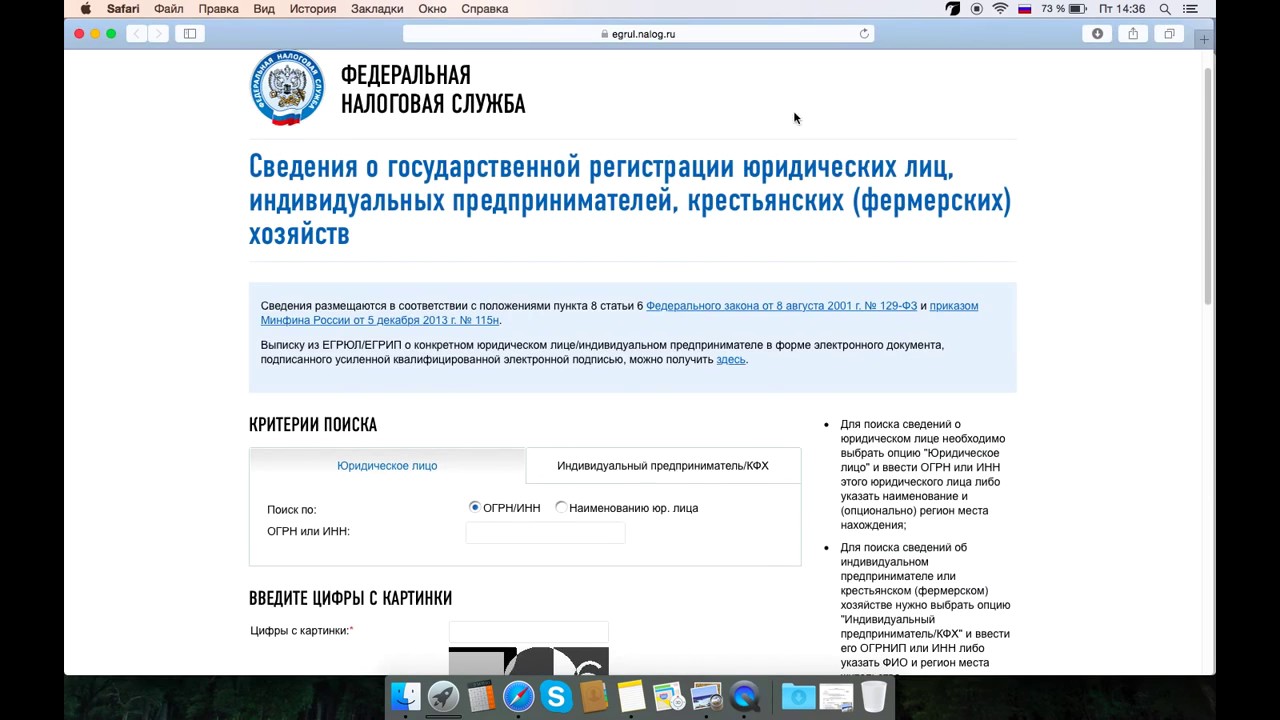
Task: Go forward with Safari's forward arrow
Action: pyautogui.click(x=158, y=34)
